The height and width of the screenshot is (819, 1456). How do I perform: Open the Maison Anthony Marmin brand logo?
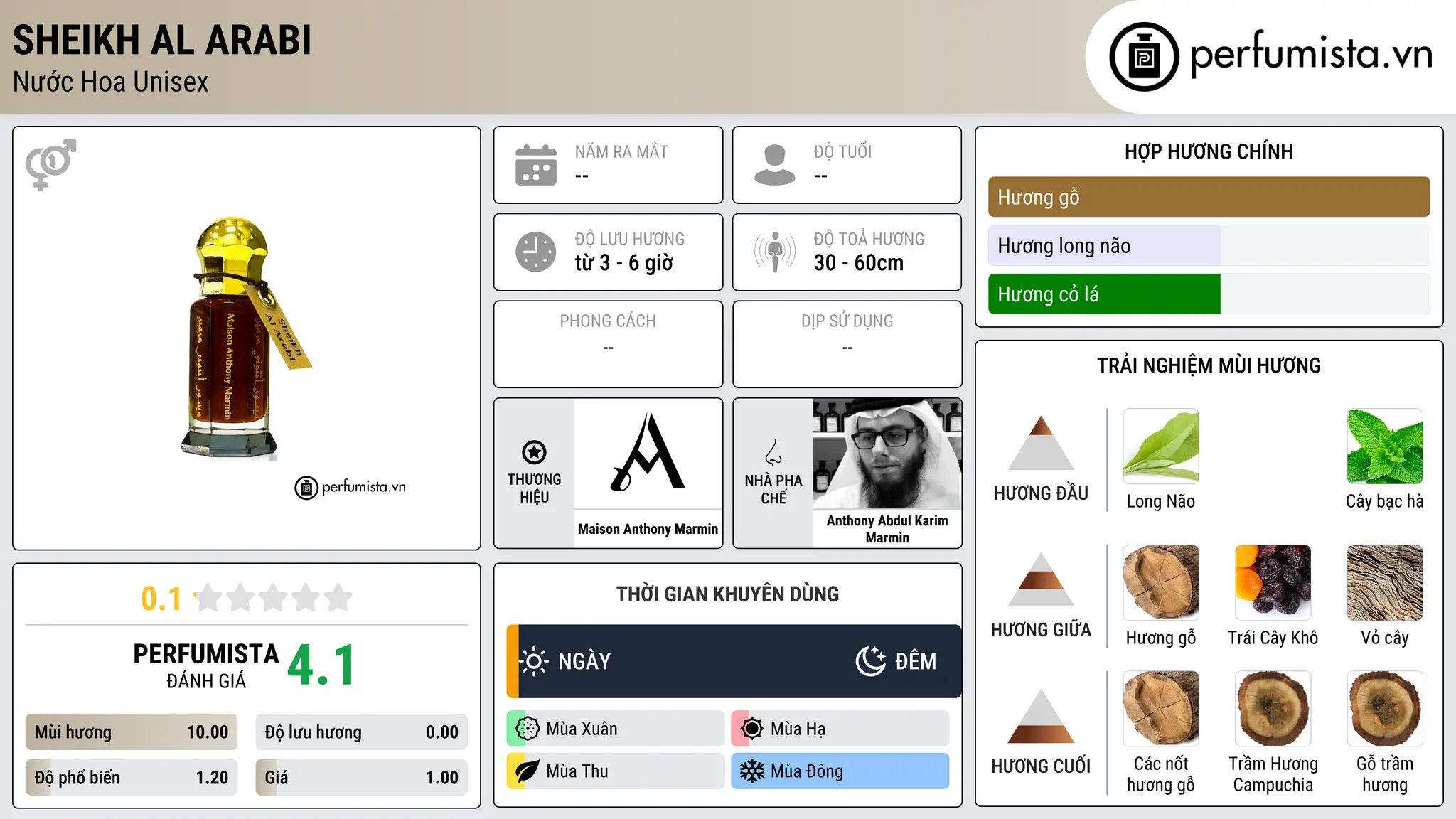pos(648,453)
